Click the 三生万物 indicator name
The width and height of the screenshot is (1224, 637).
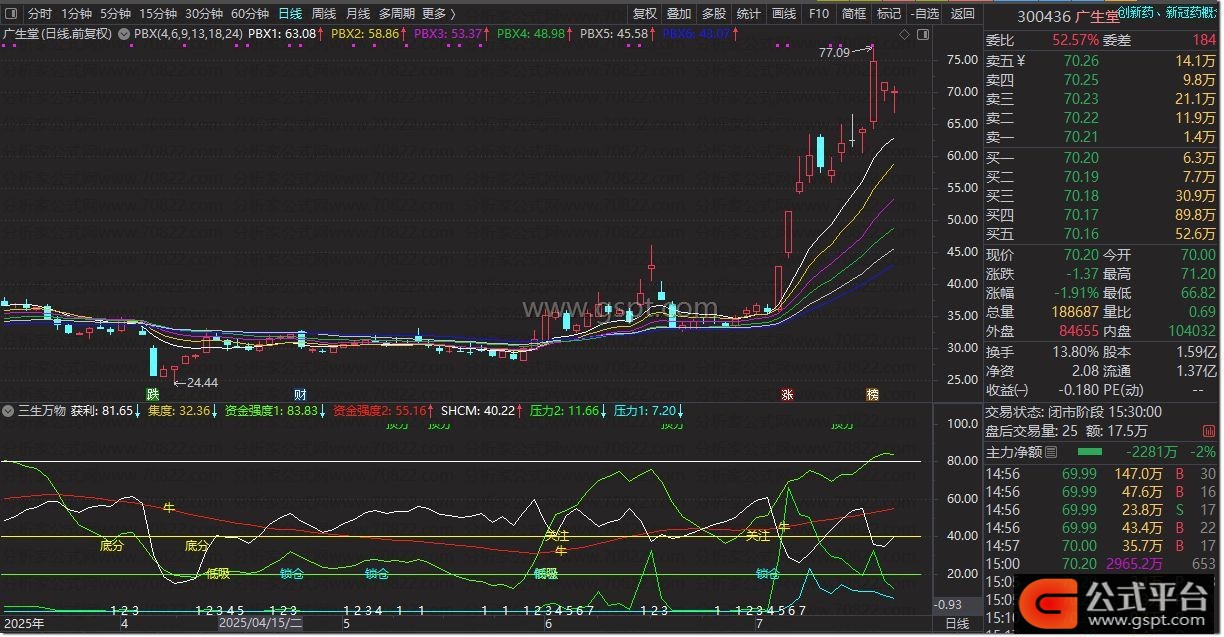(42, 411)
